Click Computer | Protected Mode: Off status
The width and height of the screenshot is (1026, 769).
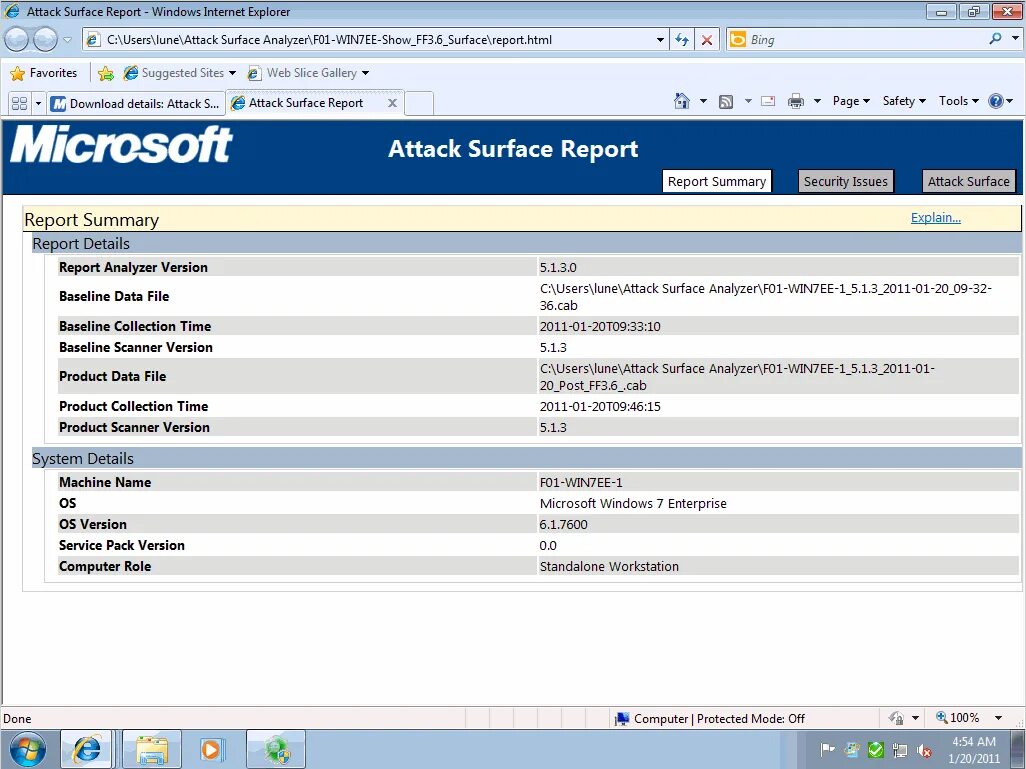pos(710,719)
